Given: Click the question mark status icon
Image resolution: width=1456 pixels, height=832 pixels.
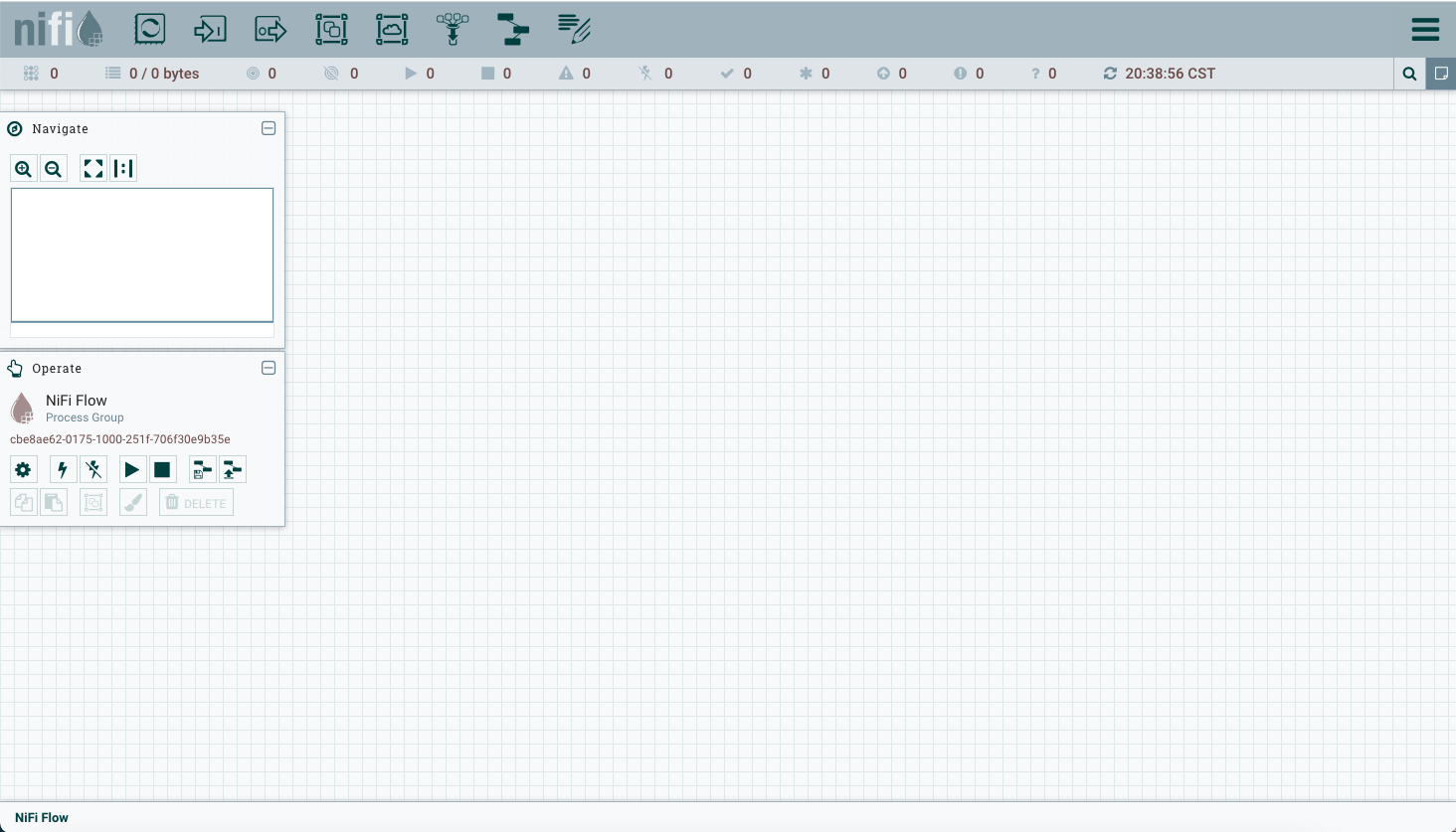Looking at the screenshot, I should (1035, 74).
